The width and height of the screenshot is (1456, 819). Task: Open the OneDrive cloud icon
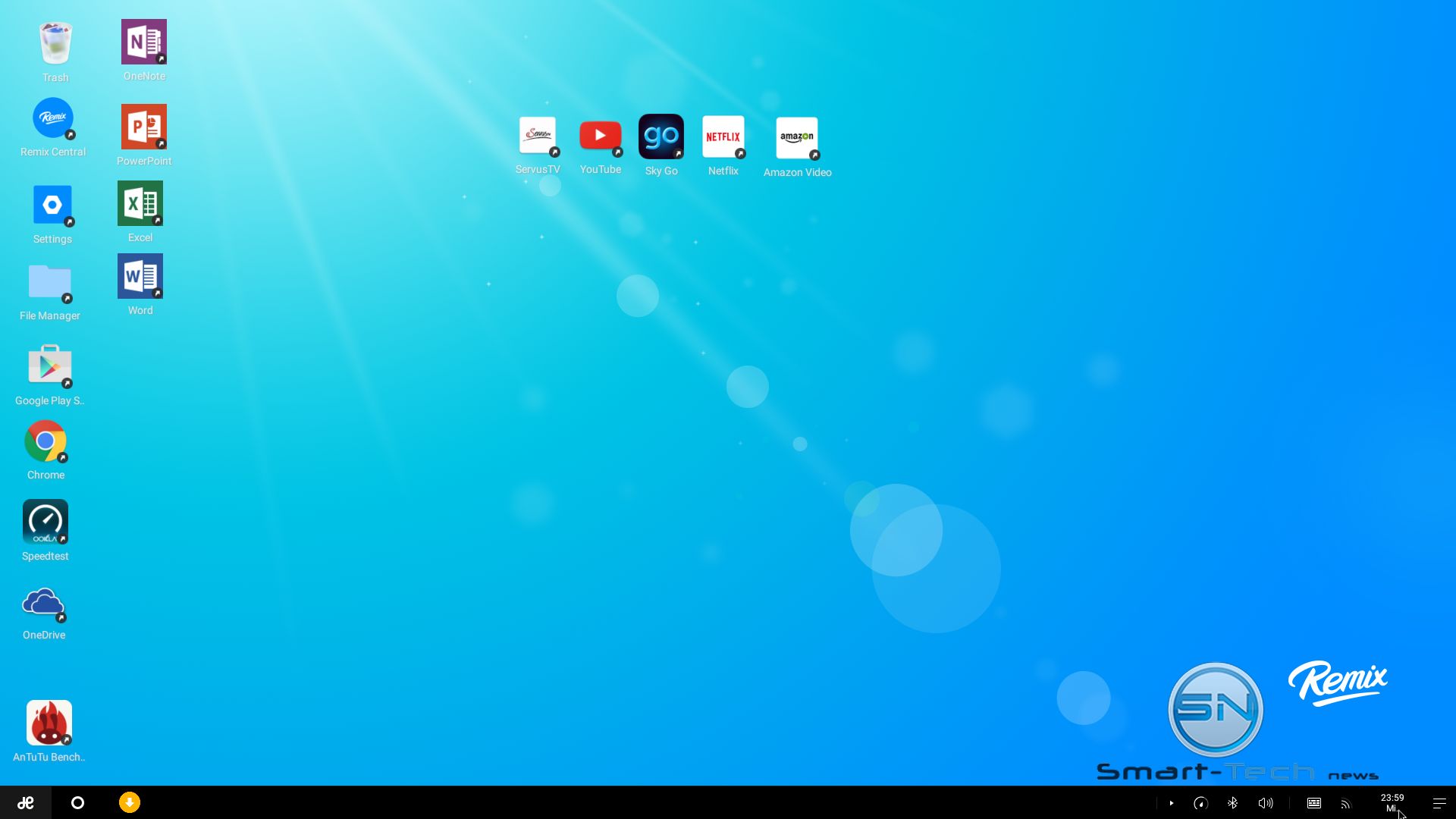(44, 604)
